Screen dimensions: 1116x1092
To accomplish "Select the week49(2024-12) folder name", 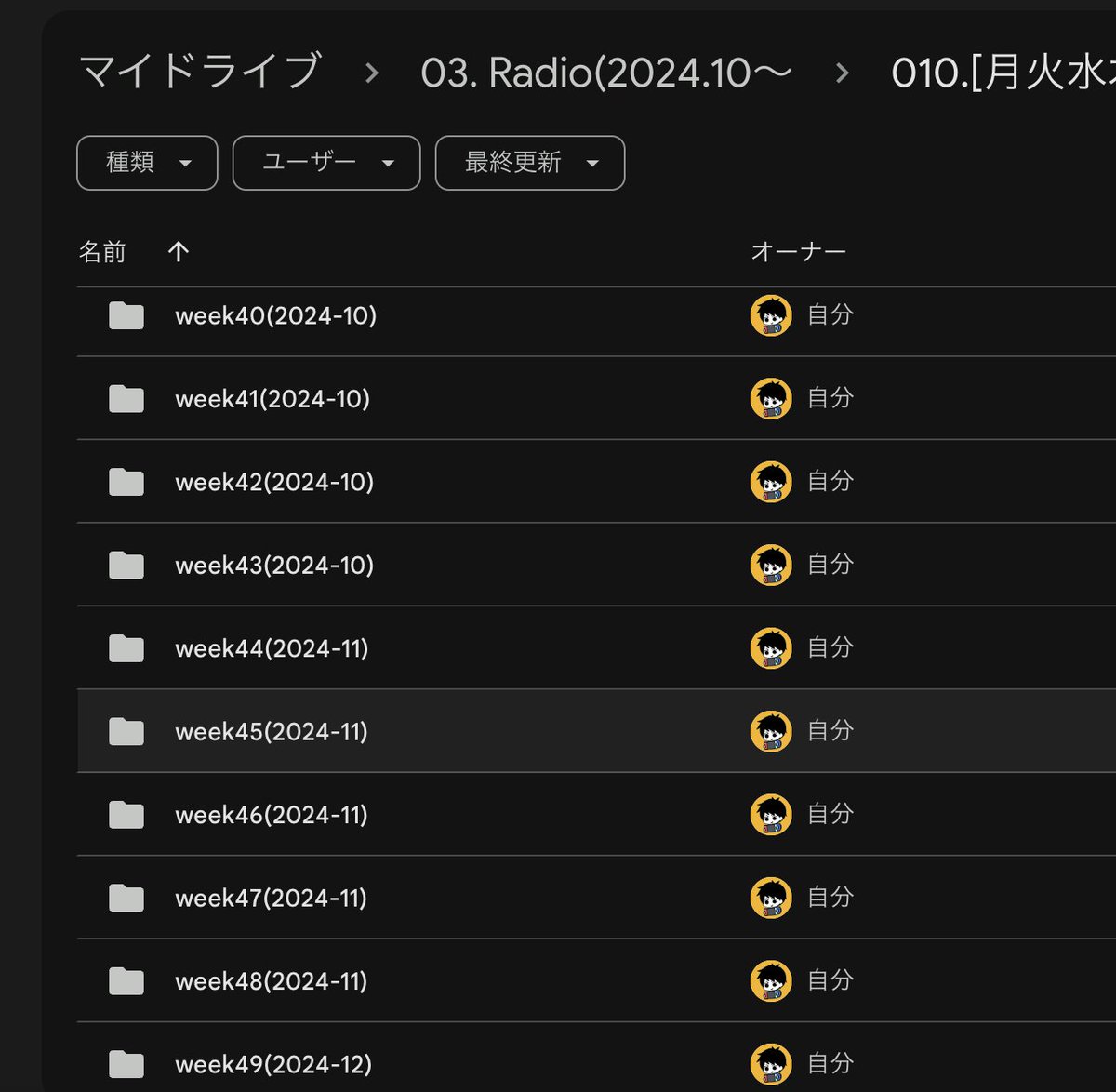I will pos(273,1065).
